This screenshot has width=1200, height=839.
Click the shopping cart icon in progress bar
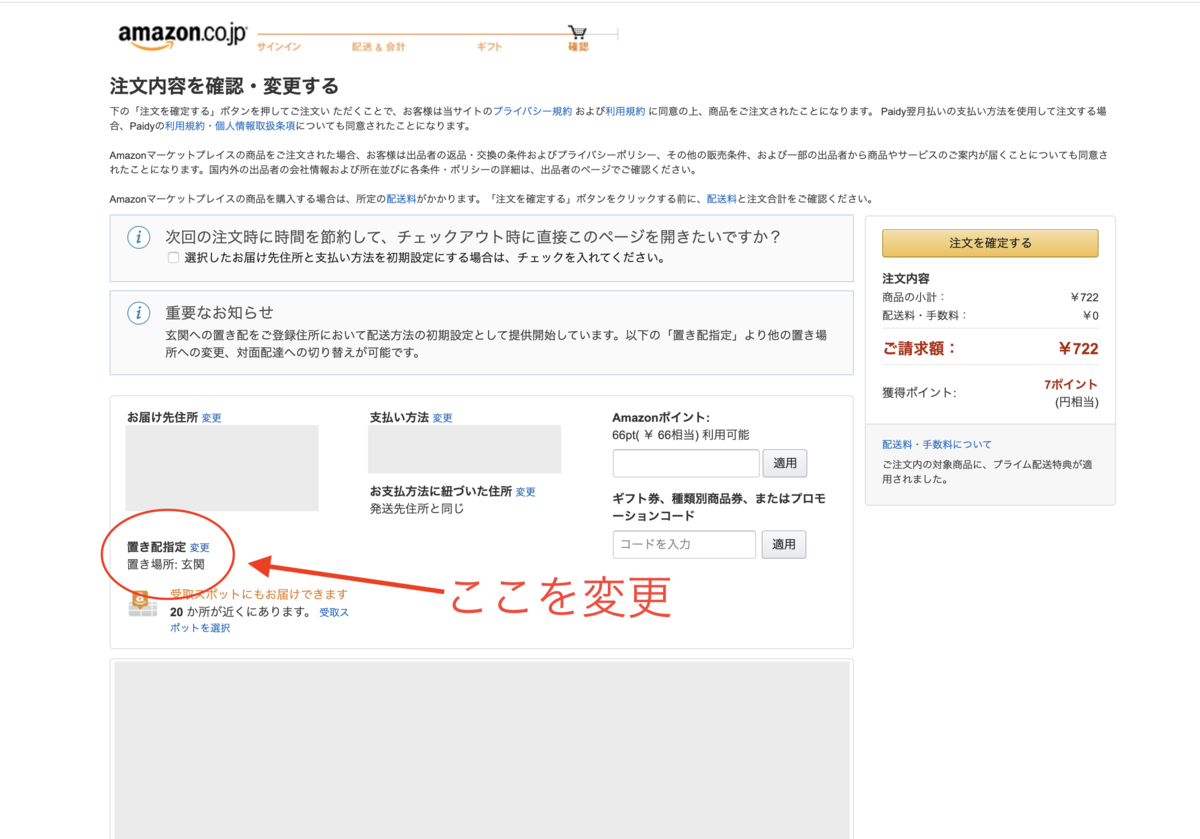click(x=577, y=32)
